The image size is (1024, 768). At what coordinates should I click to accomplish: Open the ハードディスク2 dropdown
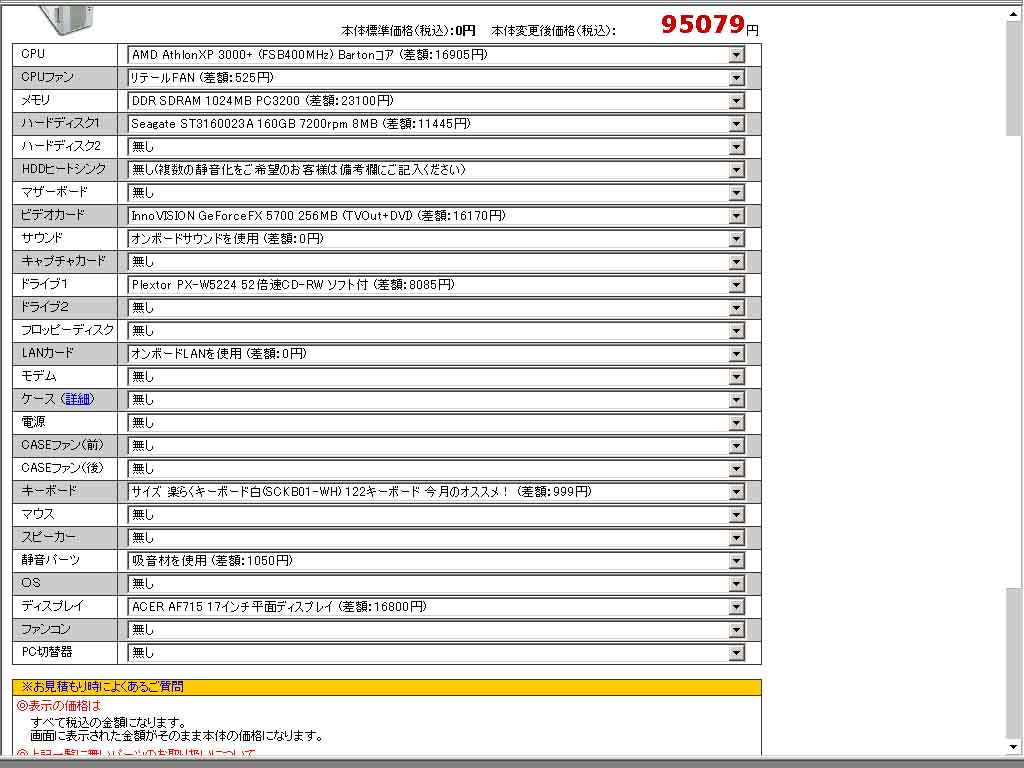click(x=736, y=147)
